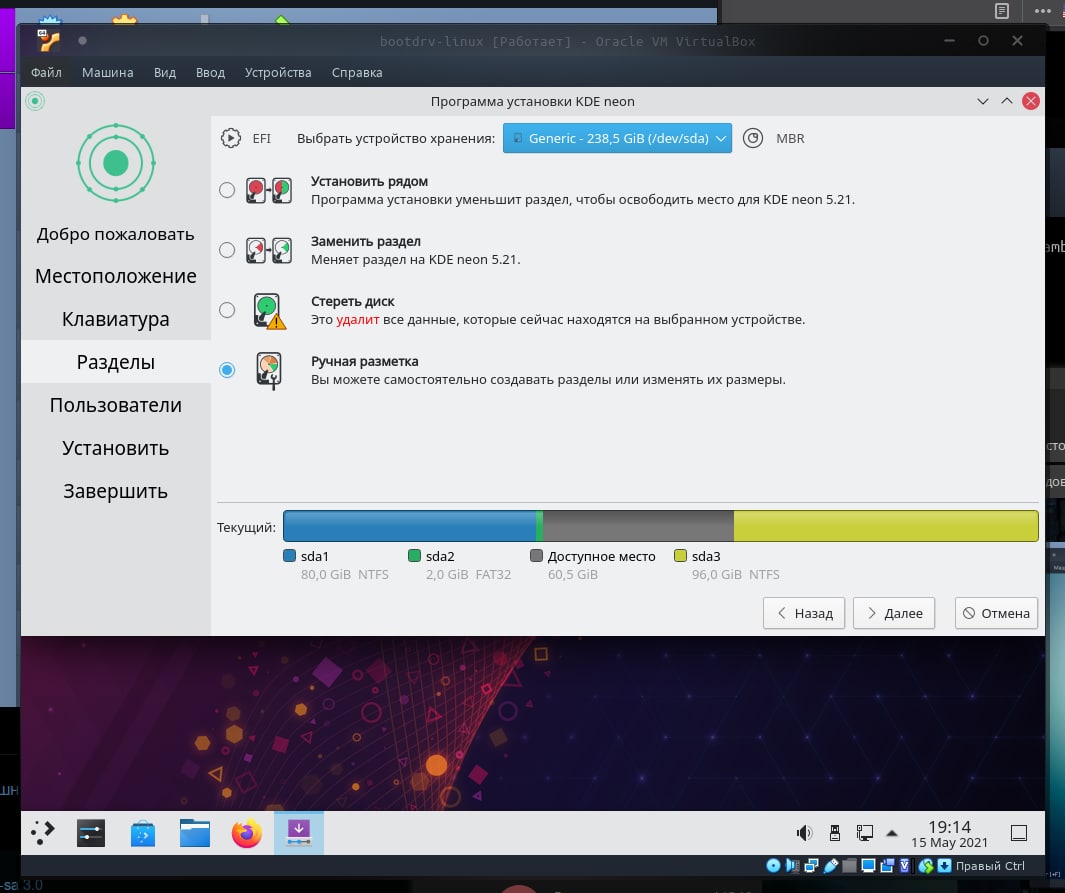Select the 'Заменить раздел' radio option

click(227, 250)
